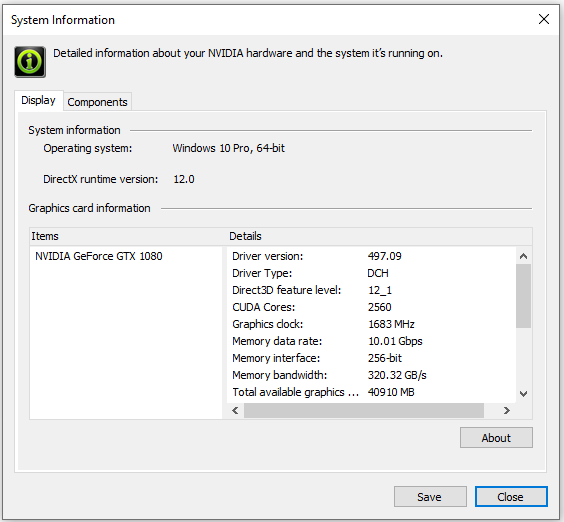Click the Total available graphics row
This screenshot has height=522, width=564.
[371, 392]
